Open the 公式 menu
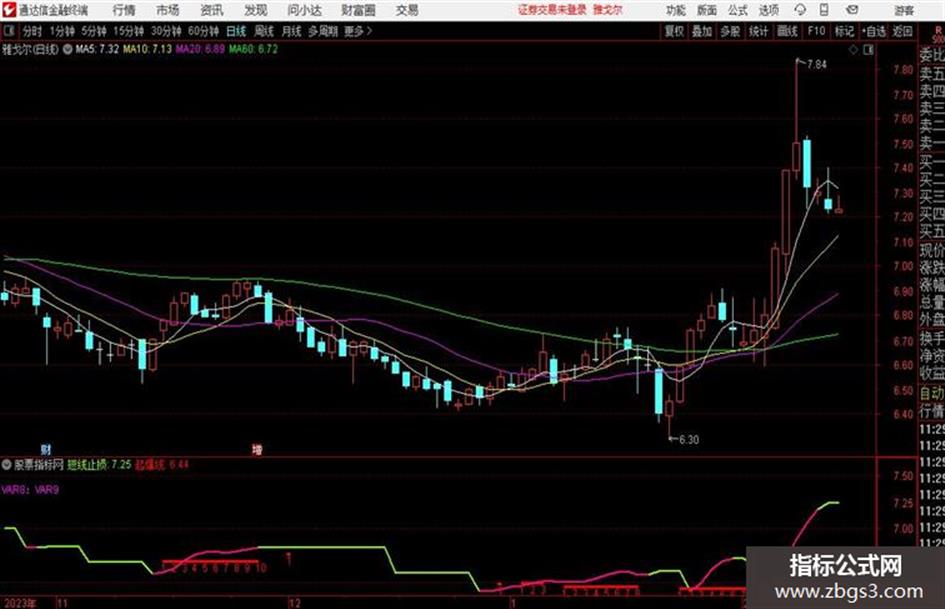The height and width of the screenshot is (609, 945). click(738, 10)
